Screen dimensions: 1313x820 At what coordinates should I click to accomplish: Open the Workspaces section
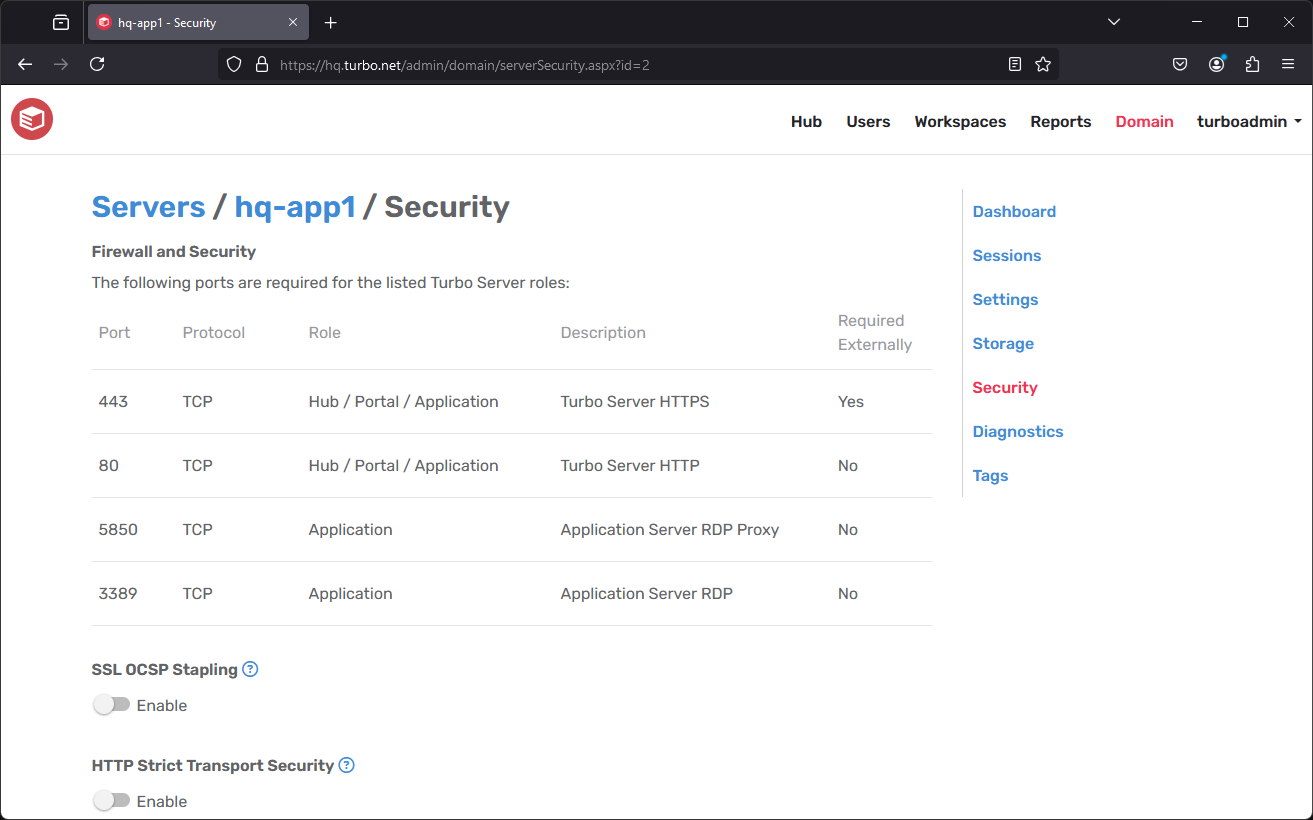click(959, 121)
